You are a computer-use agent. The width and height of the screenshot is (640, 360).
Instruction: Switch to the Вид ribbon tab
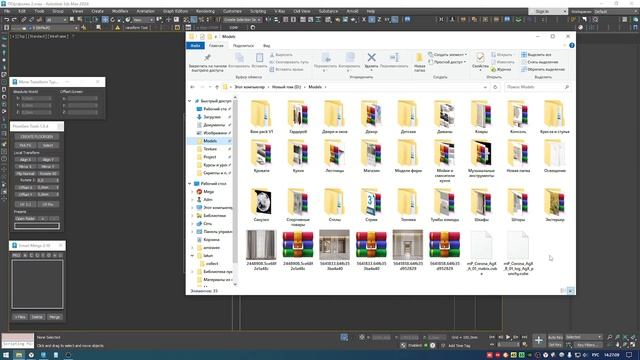267,46
